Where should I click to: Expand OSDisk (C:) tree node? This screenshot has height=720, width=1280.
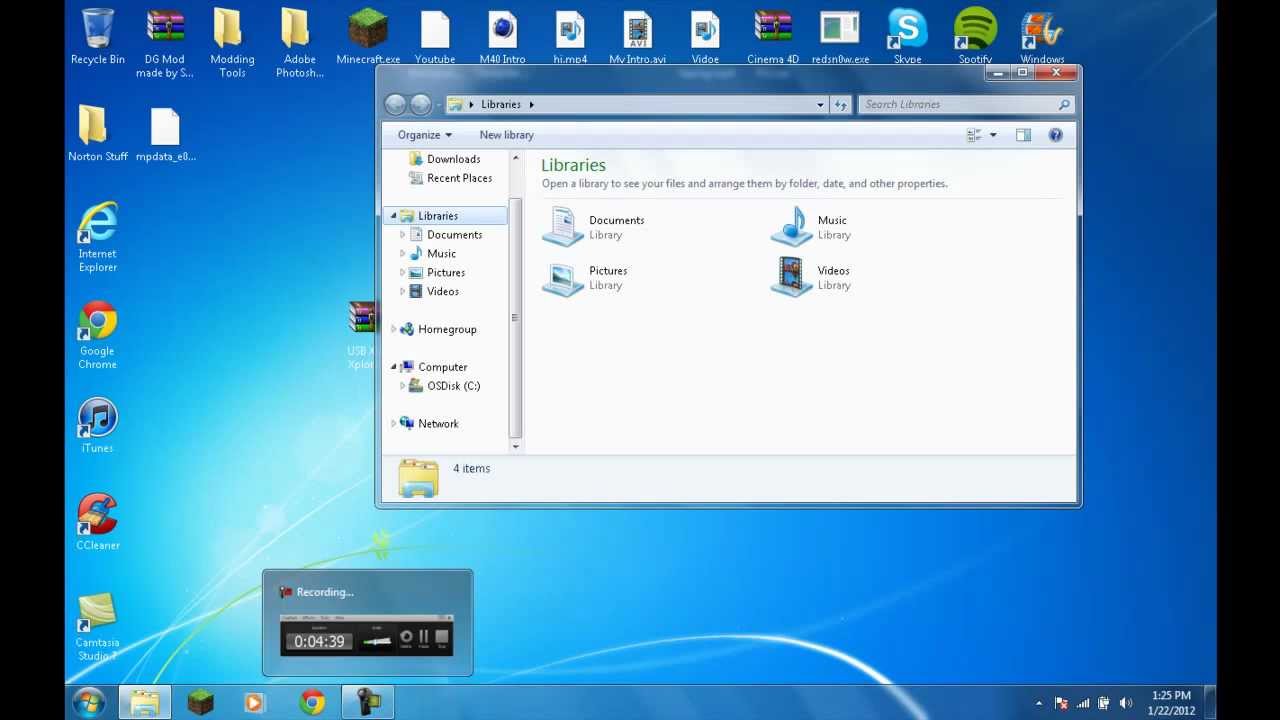tap(403, 386)
